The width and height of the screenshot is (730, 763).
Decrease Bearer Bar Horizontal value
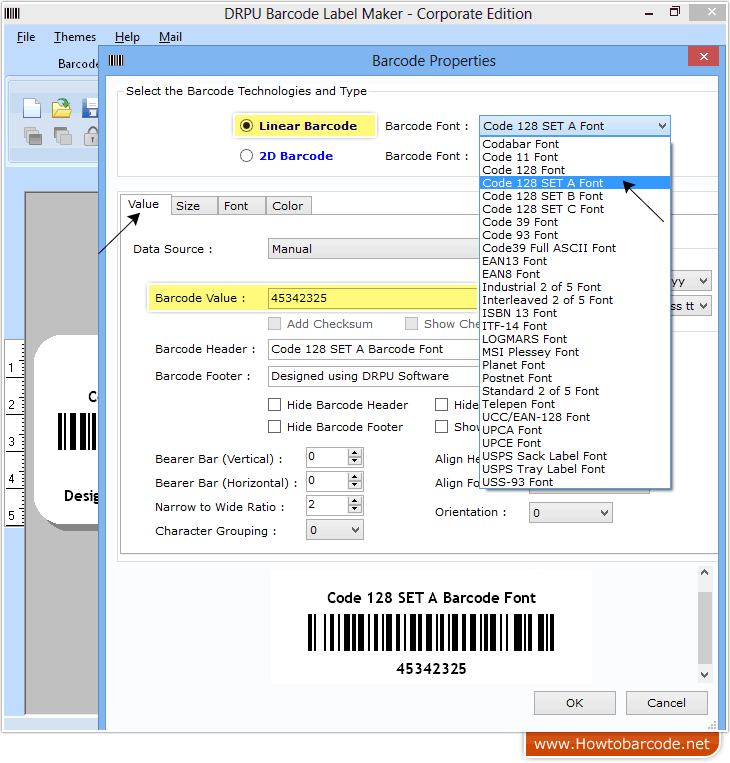pyautogui.click(x=355, y=485)
